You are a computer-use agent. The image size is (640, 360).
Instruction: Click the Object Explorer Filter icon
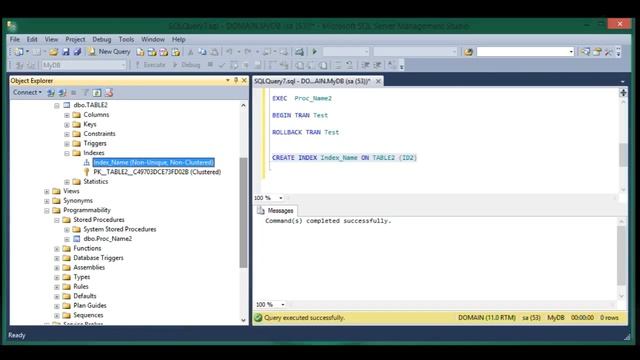point(85,93)
